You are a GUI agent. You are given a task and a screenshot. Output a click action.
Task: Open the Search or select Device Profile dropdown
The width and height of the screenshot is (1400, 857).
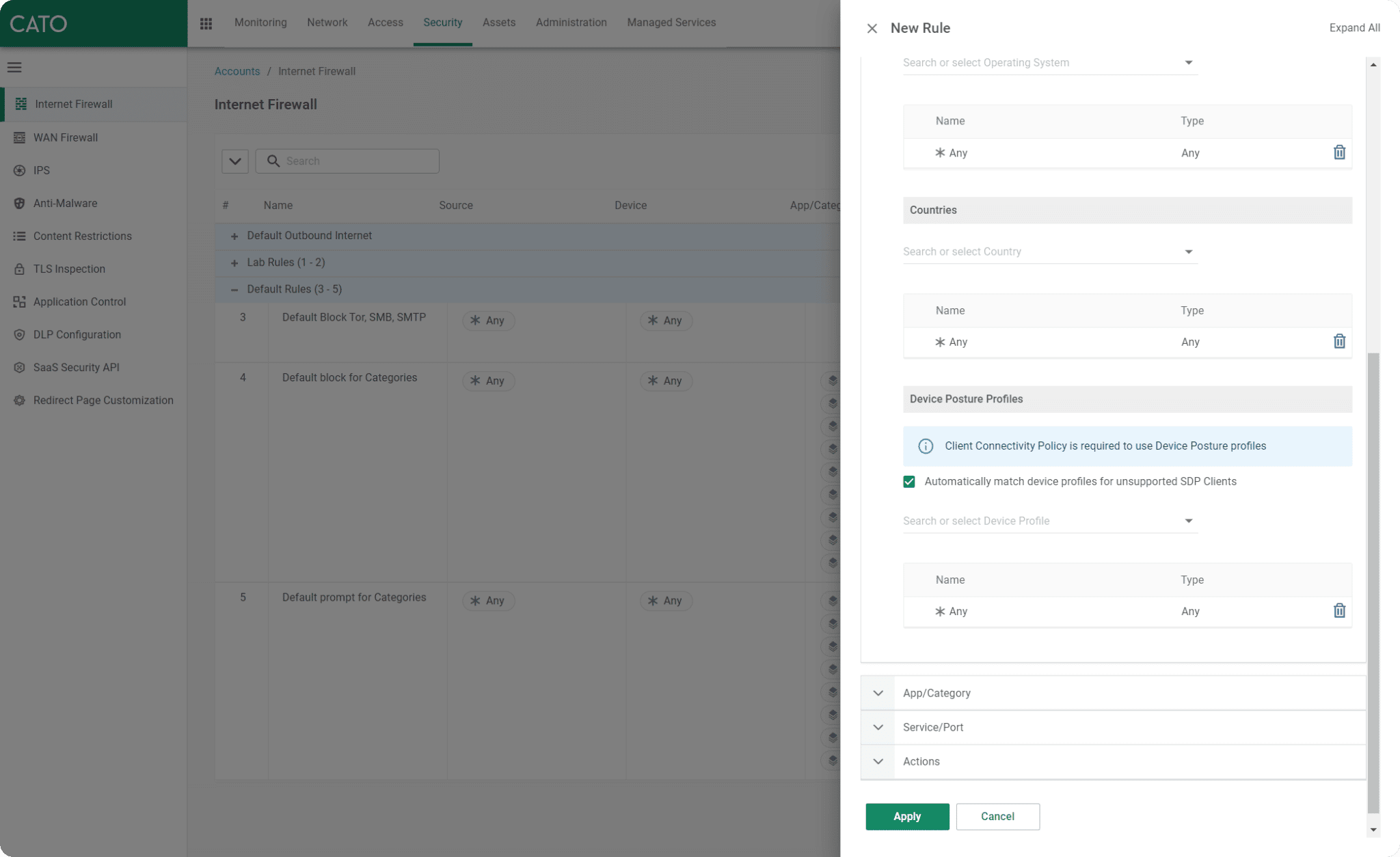click(1188, 521)
